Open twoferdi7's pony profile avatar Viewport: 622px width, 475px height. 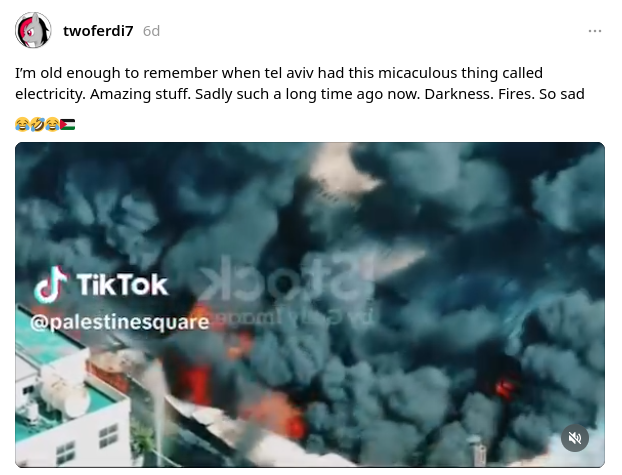click(x=33, y=31)
